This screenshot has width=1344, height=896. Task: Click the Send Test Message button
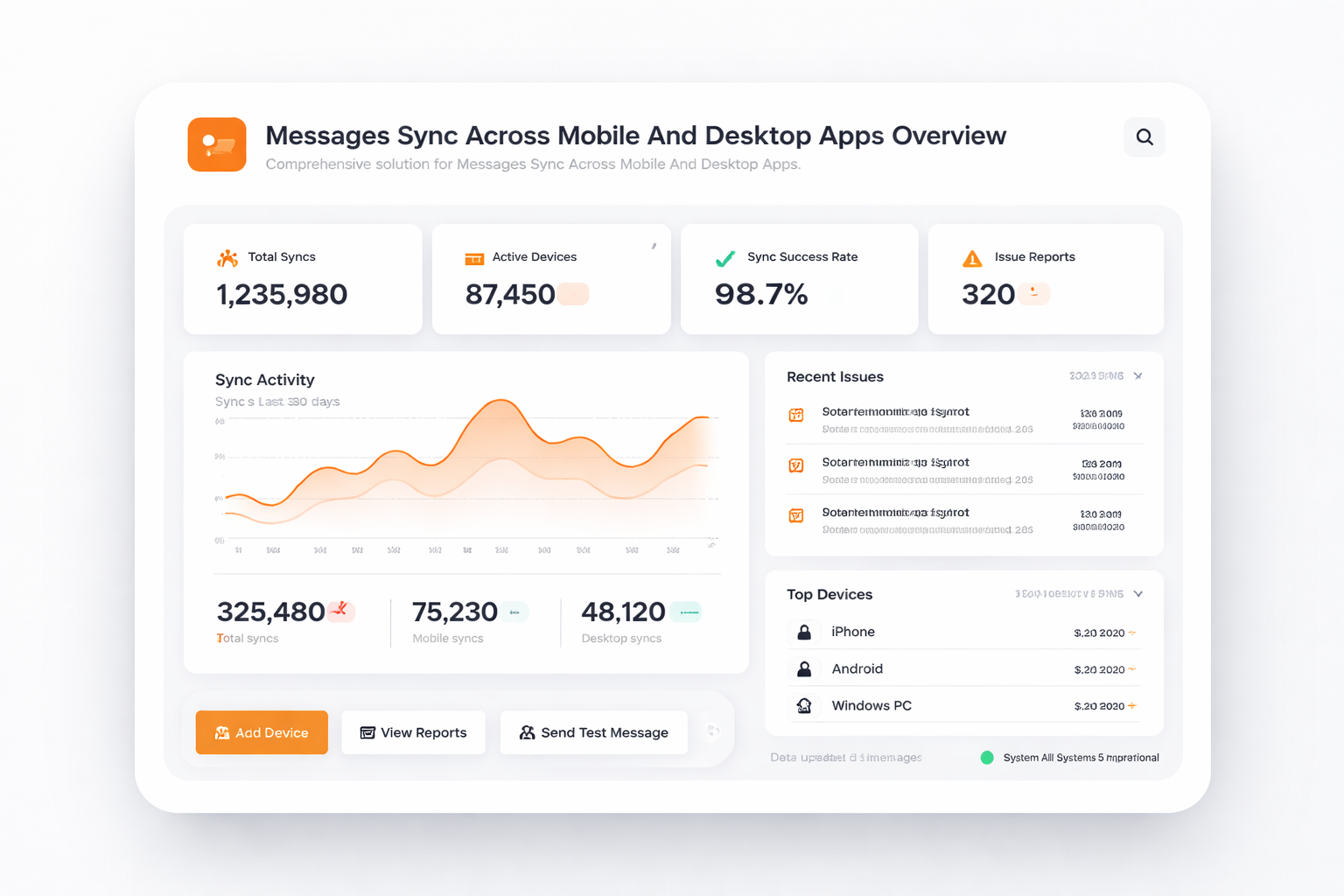(594, 732)
